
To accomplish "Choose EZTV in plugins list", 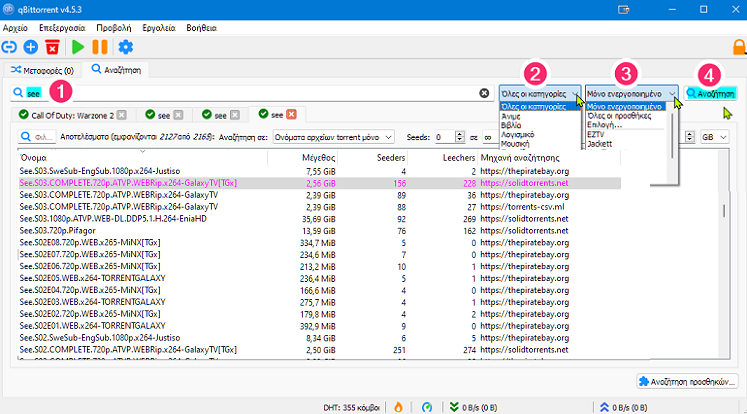I will pyautogui.click(x=596, y=134).
